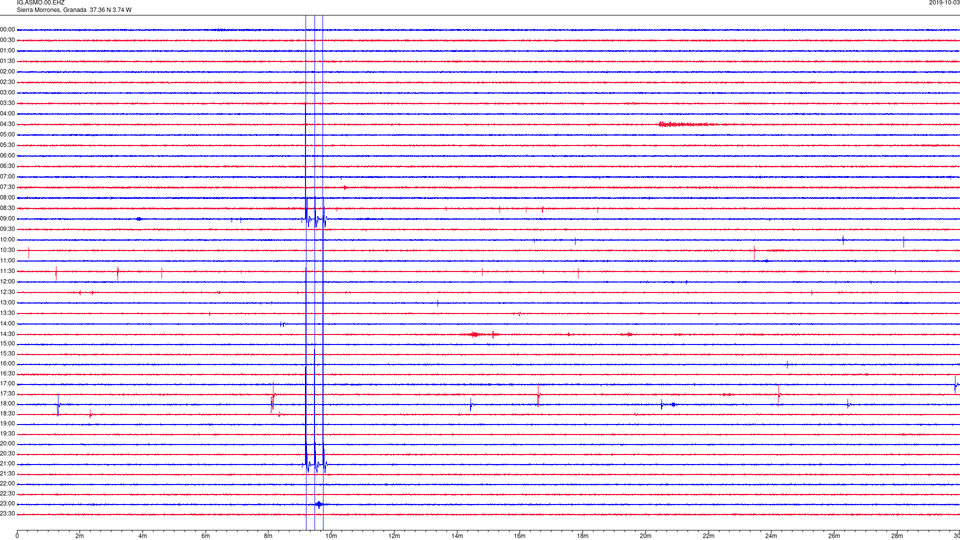Select the 07:30 time label

tap(8, 187)
